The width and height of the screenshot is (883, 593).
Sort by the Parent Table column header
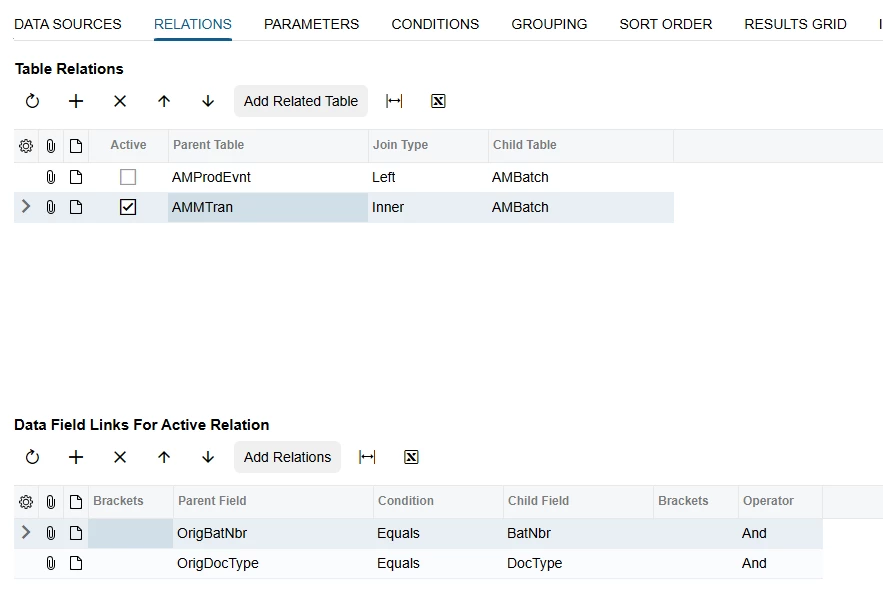(x=268, y=145)
